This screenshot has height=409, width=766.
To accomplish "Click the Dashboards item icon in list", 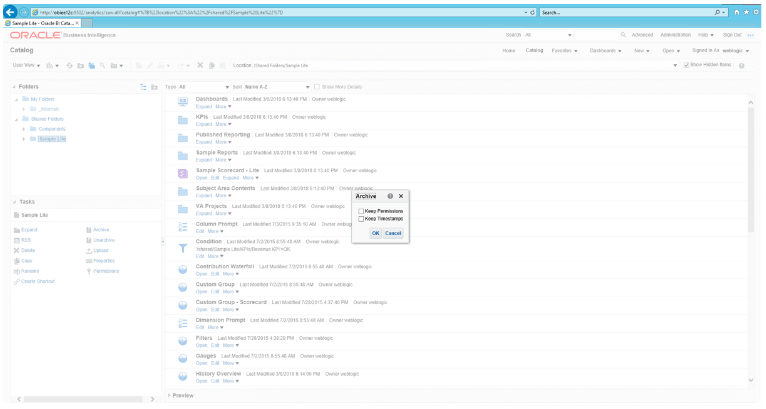I will pos(183,102).
